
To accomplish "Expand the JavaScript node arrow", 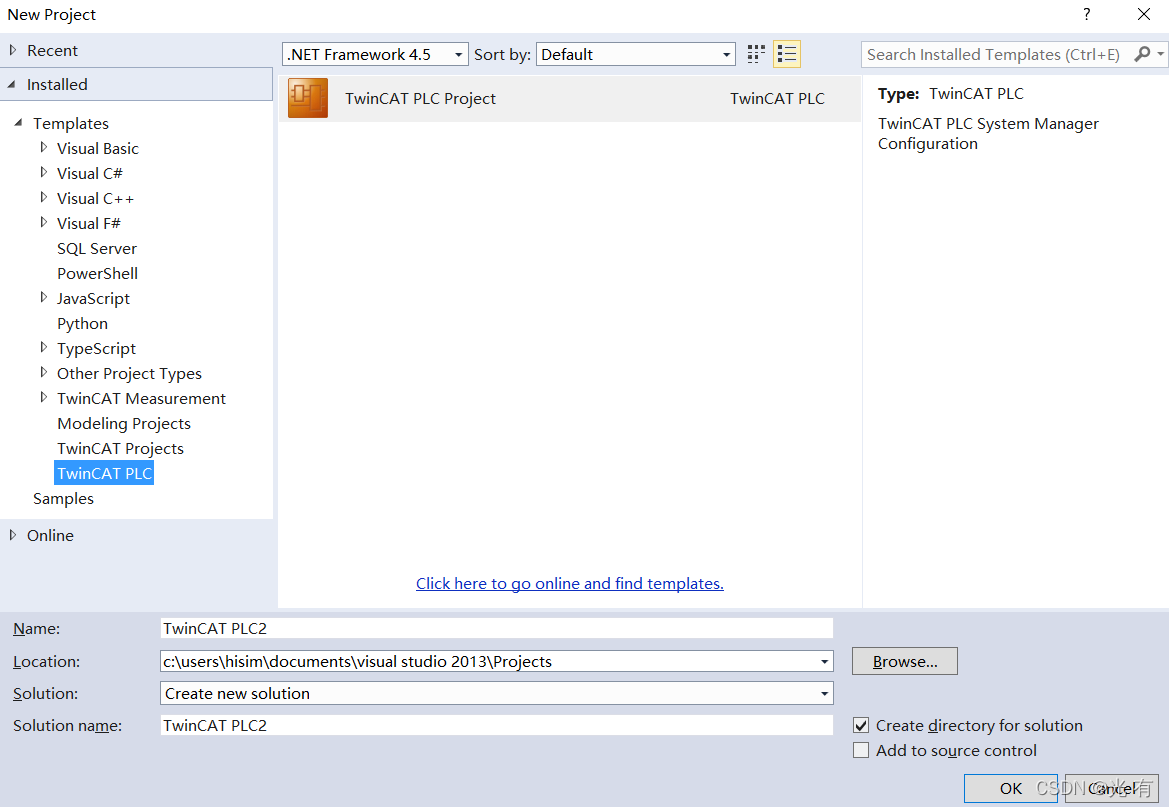I will point(43,298).
